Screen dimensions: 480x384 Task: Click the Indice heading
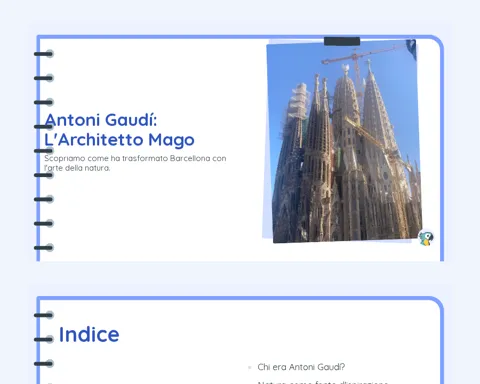[89, 334]
